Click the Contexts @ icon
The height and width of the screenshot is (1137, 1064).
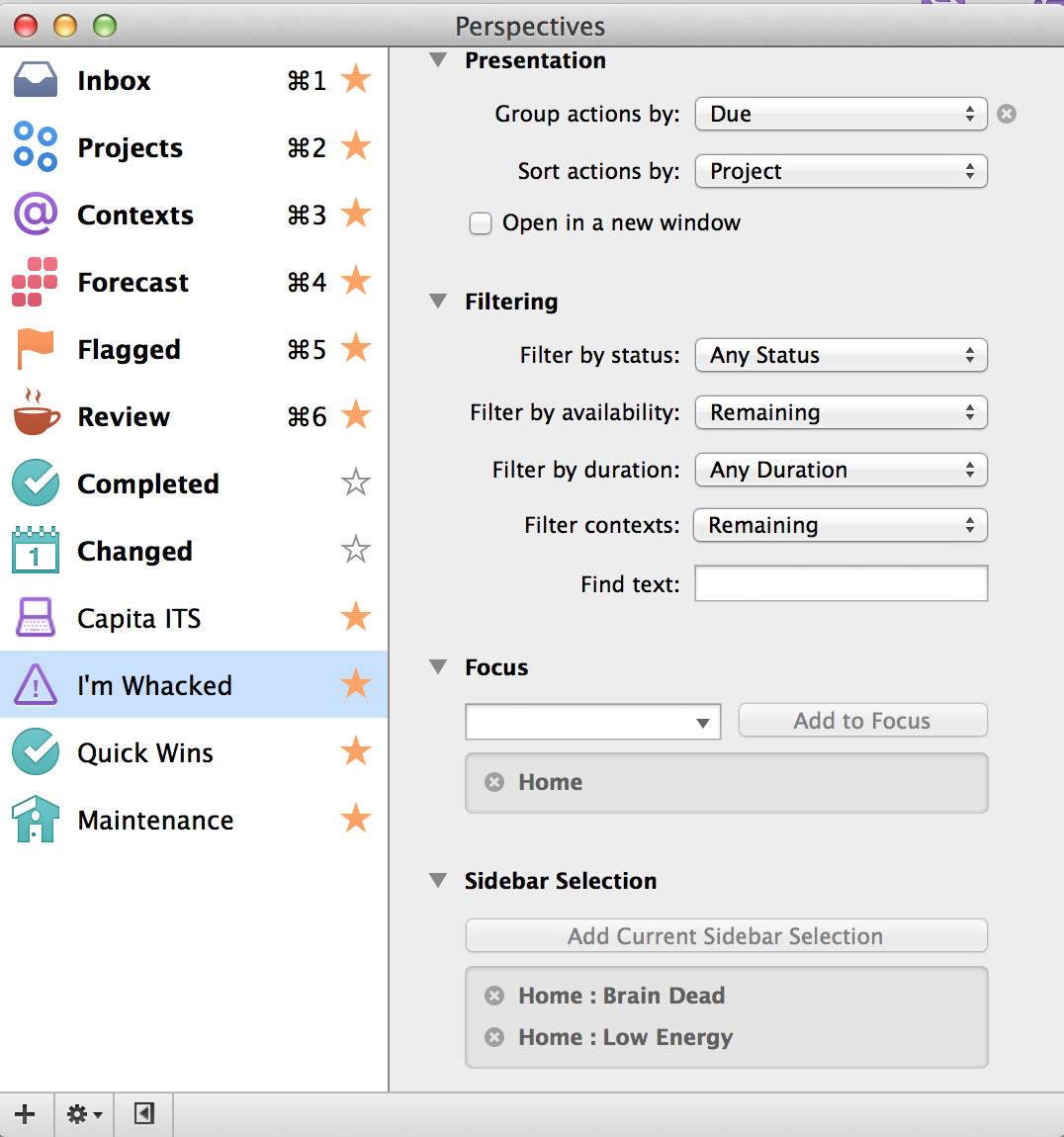tap(36, 214)
